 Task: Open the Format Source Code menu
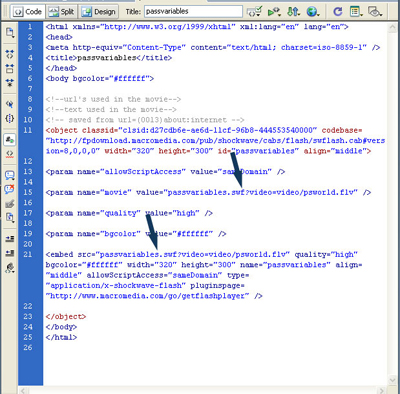coord(10,268)
